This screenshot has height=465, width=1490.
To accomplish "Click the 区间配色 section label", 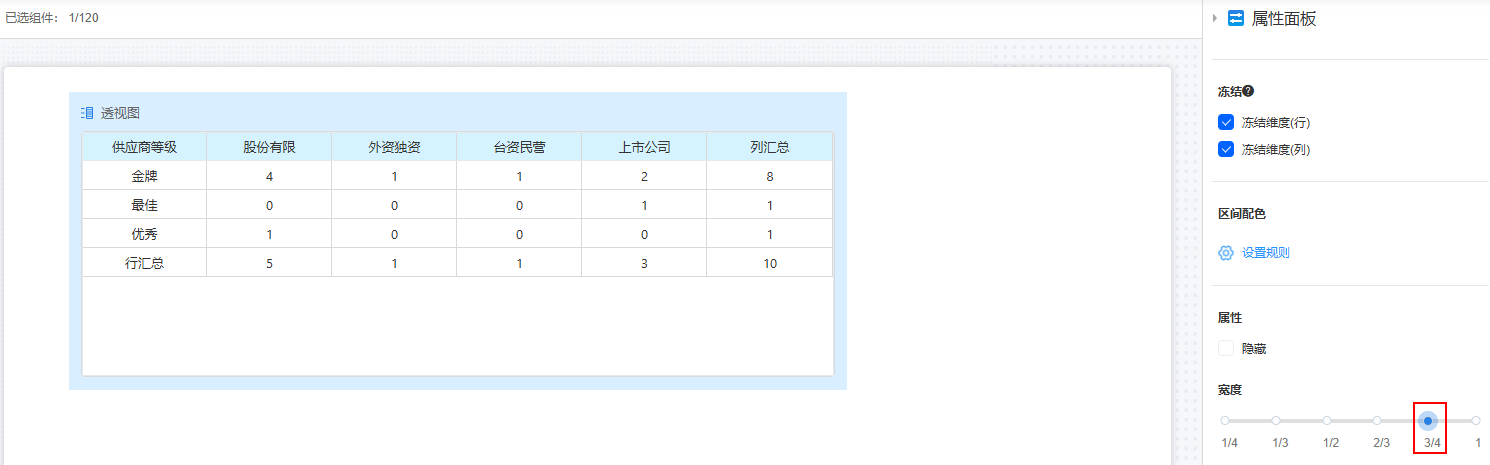I will (1242, 214).
